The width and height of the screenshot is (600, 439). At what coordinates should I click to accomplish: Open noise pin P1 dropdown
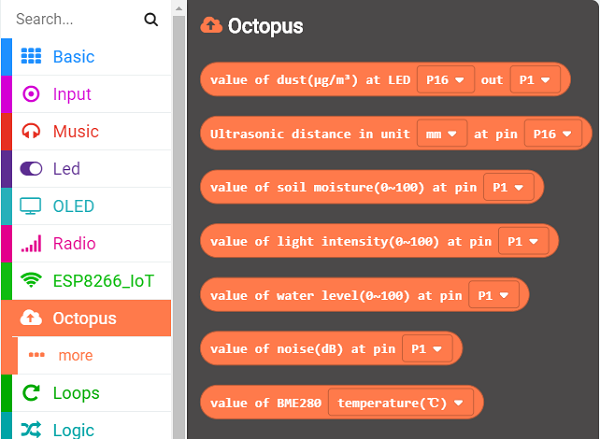(427, 349)
